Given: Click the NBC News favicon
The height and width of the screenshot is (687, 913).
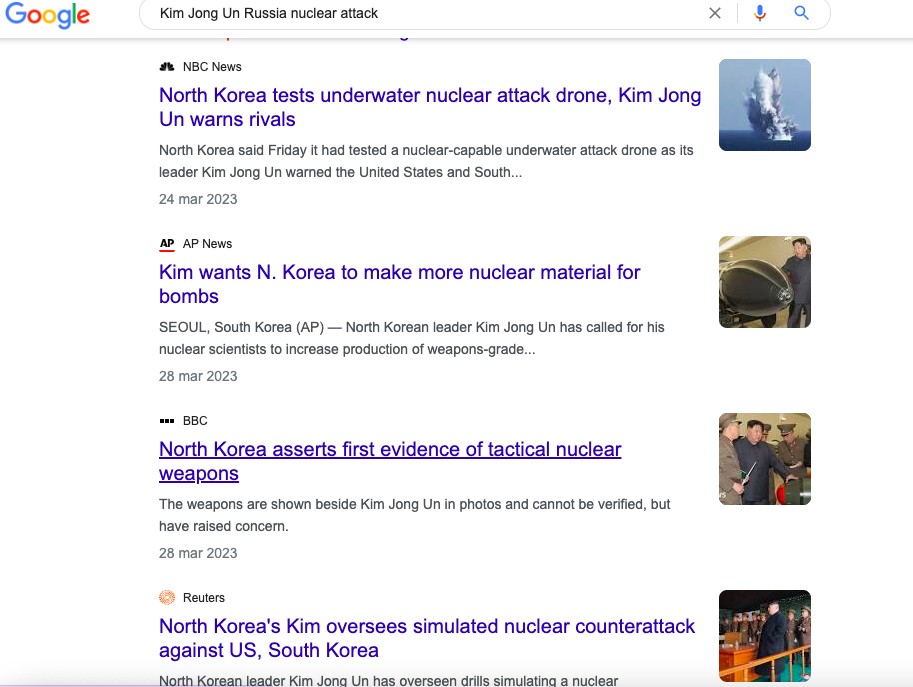Looking at the screenshot, I should point(167,67).
